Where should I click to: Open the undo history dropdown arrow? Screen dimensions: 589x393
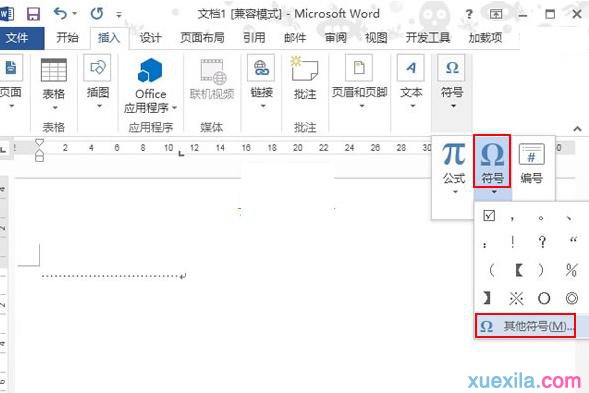(x=74, y=14)
